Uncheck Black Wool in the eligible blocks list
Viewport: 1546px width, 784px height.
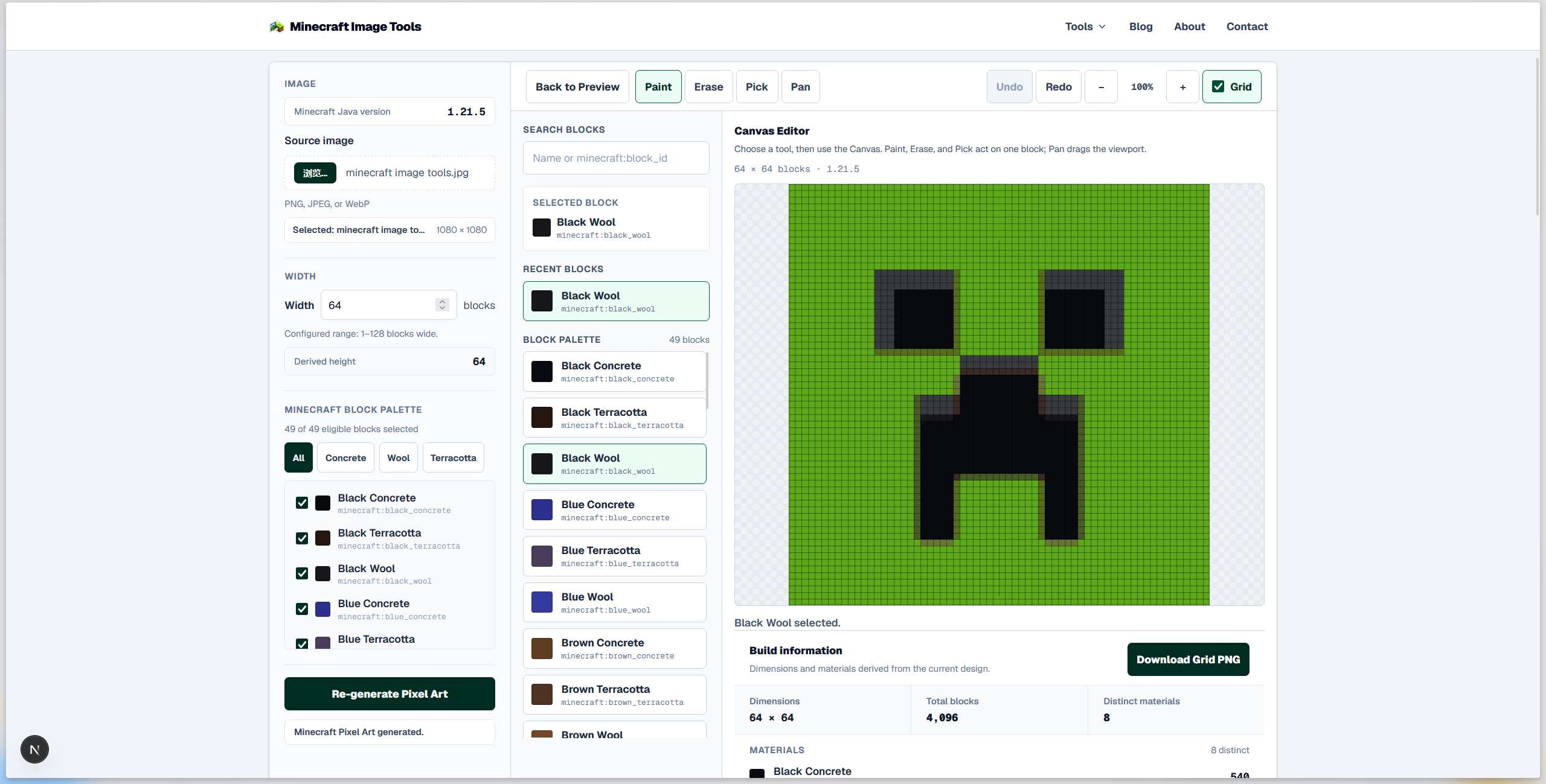302,573
